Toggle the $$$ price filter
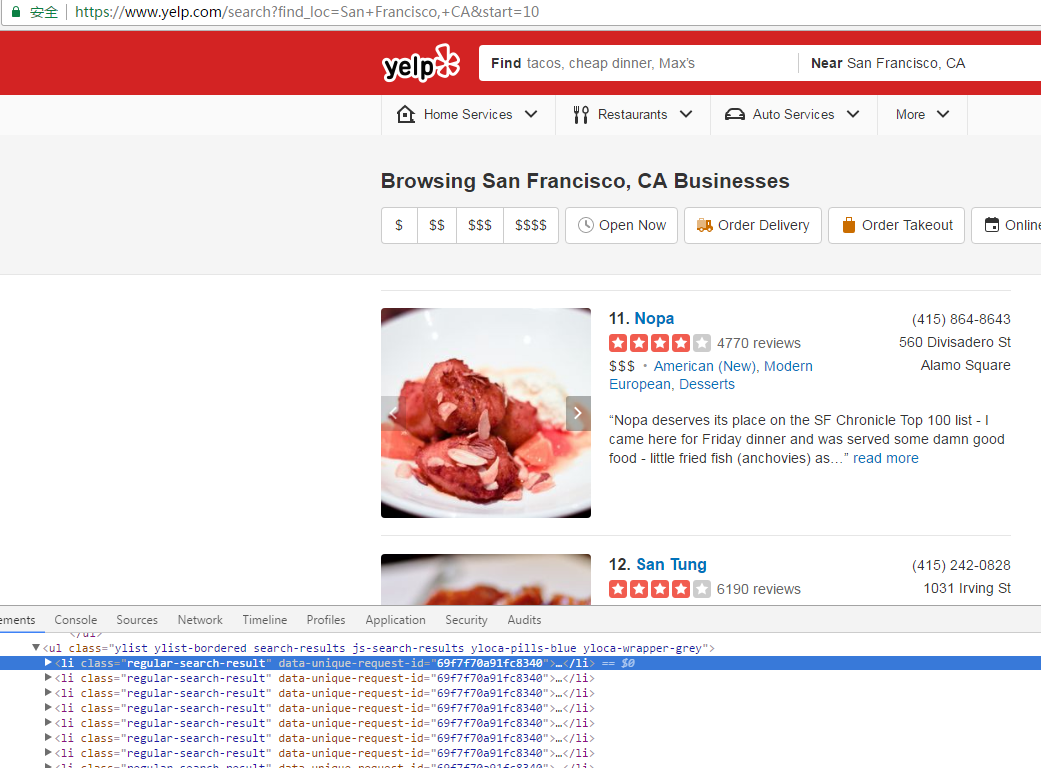Image resolution: width=1041 pixels, height=768 pixels. pyautogui.click(x=480, y=225)
